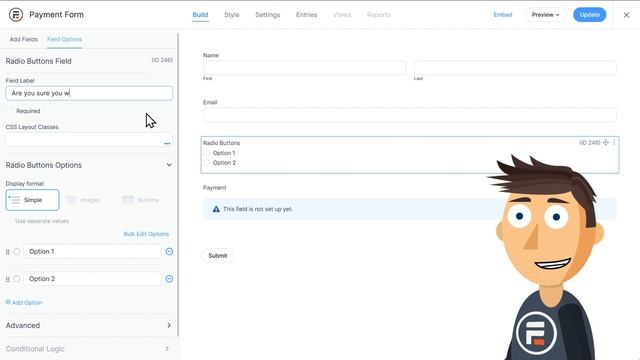The height and width of the screenshot is (360, 640).
Task: Click Add Option link
Action: 24,302
